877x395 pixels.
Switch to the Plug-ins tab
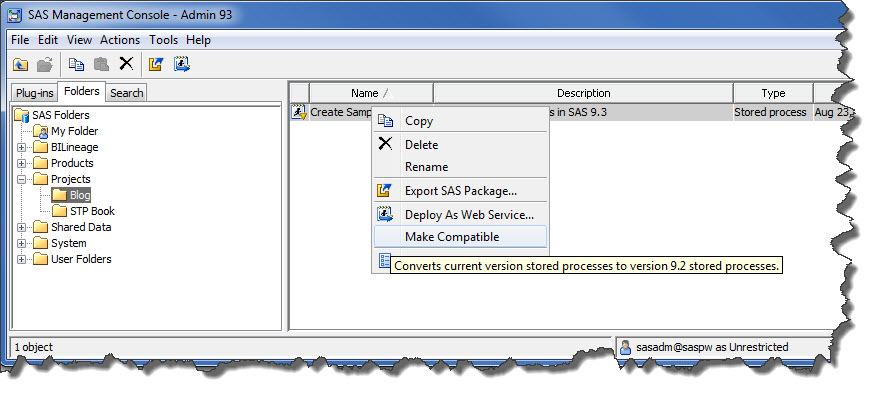tap(35, 93)
